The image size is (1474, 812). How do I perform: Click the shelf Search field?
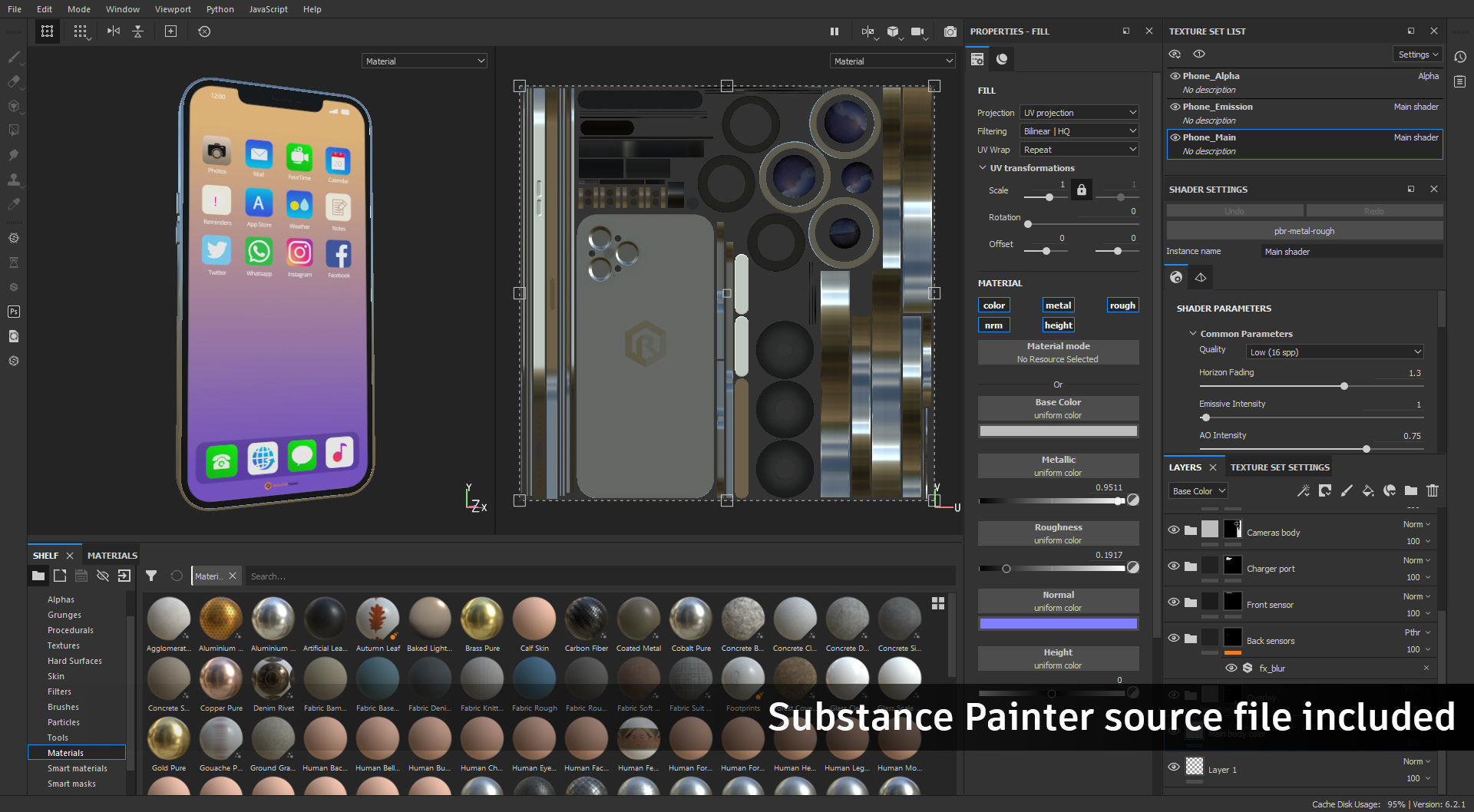tap(600, 576)
